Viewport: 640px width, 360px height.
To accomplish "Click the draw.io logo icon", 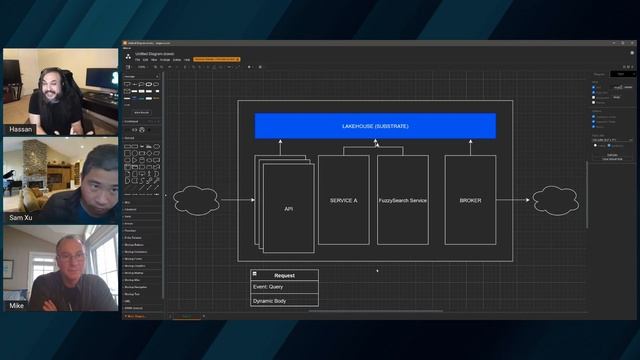I will (x=128, y=57).
